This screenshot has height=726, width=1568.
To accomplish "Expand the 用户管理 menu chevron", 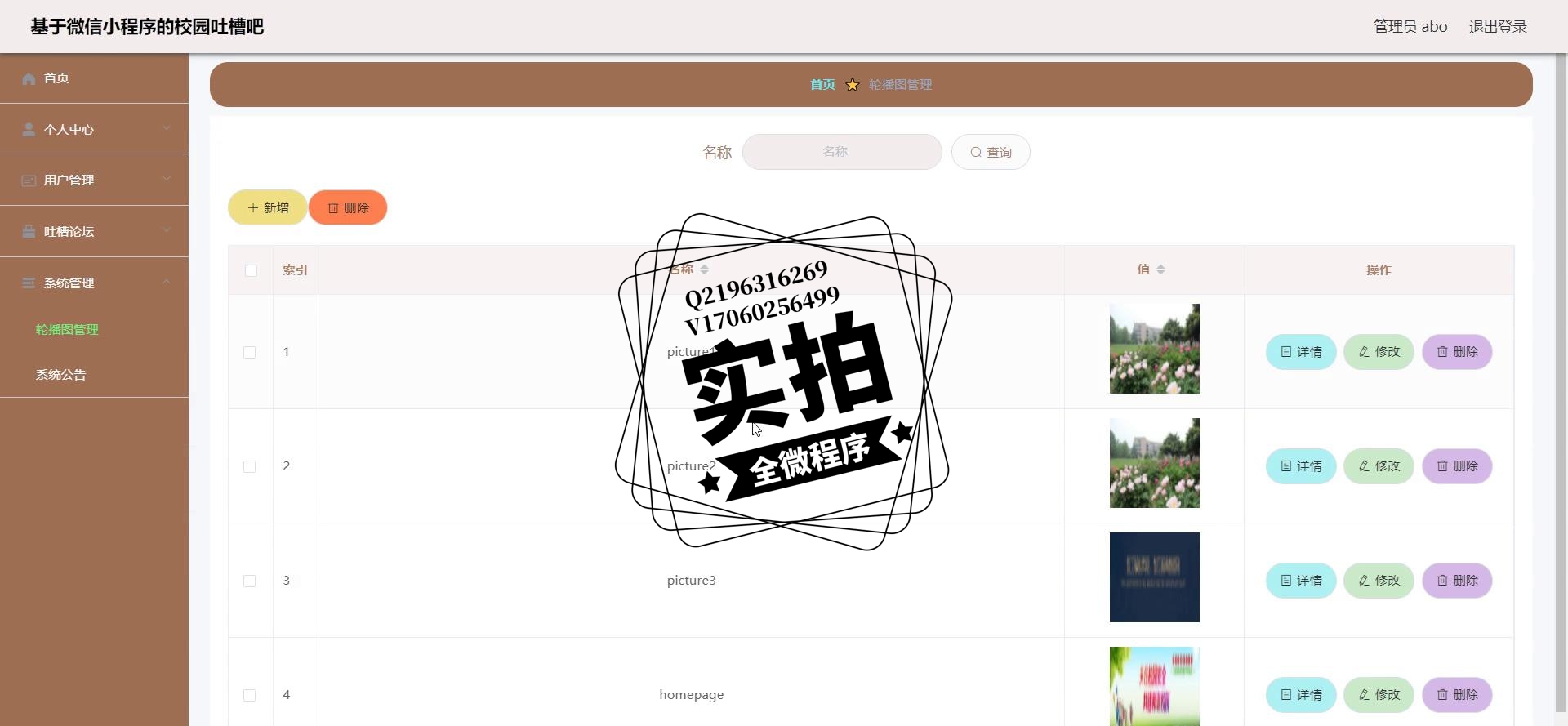I will tap(167, 180).
